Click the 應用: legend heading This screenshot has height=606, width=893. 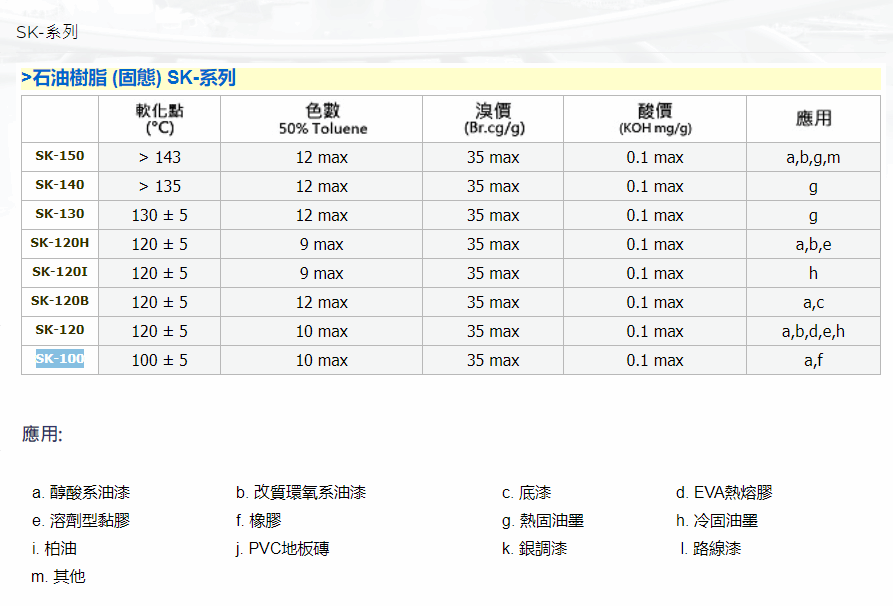(x=42, y=434)
